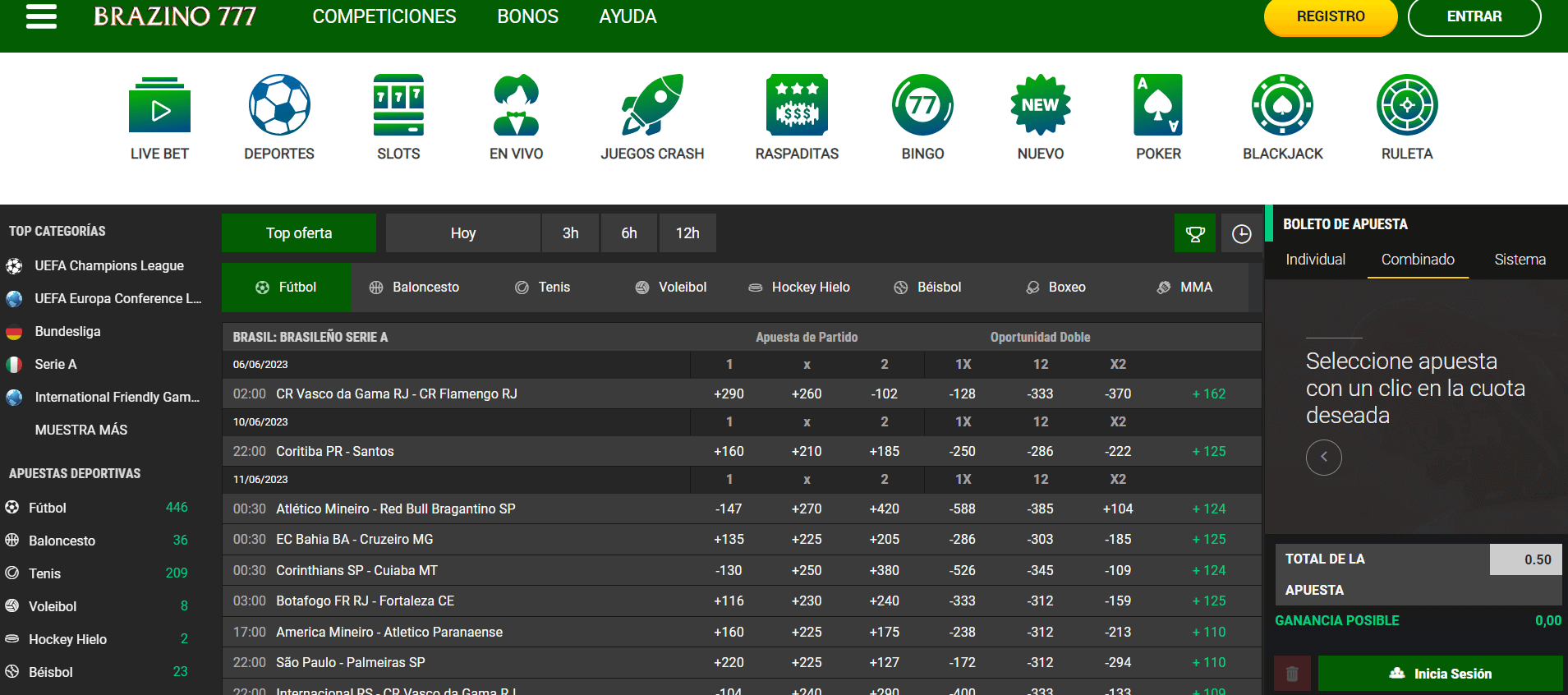
Task: Select the MMA sport tab
Action: 1184,288
